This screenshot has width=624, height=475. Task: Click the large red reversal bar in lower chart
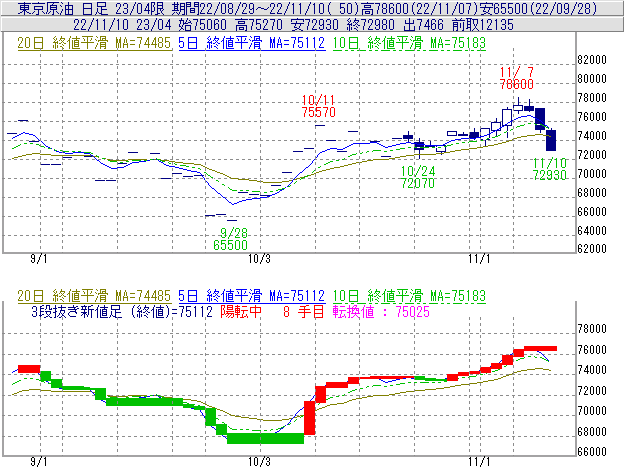pos(310,418)
